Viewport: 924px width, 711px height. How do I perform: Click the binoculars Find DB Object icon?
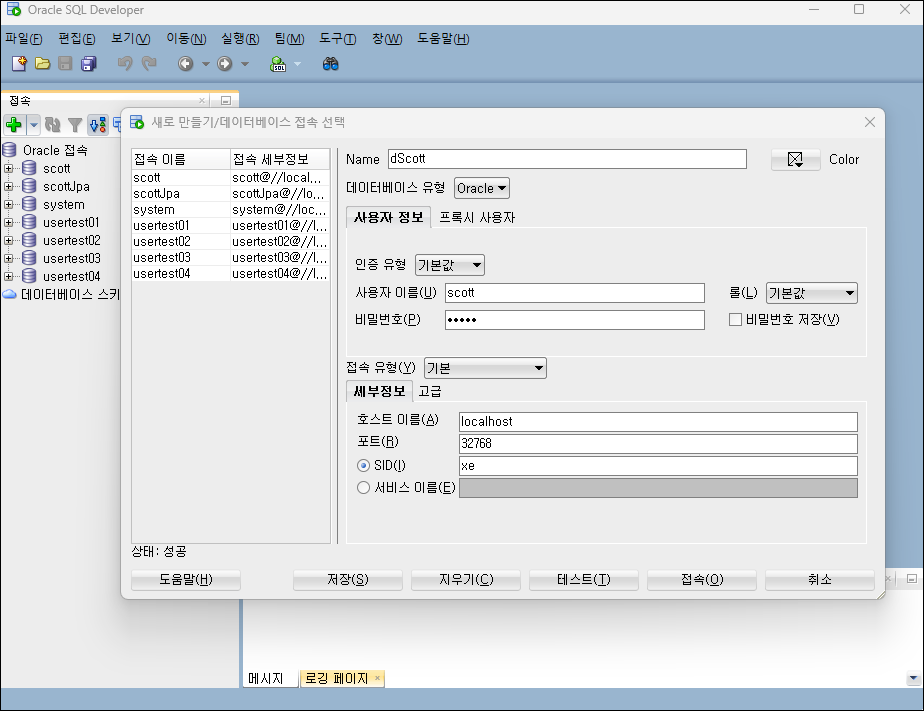[x=331, y=64]
